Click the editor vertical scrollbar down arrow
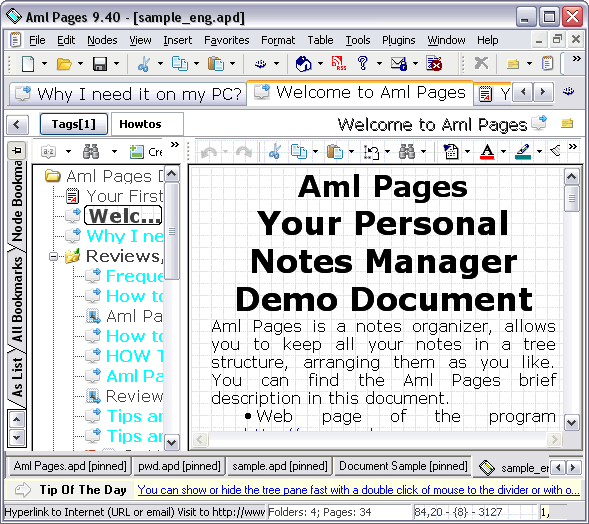 click(571, 423)
